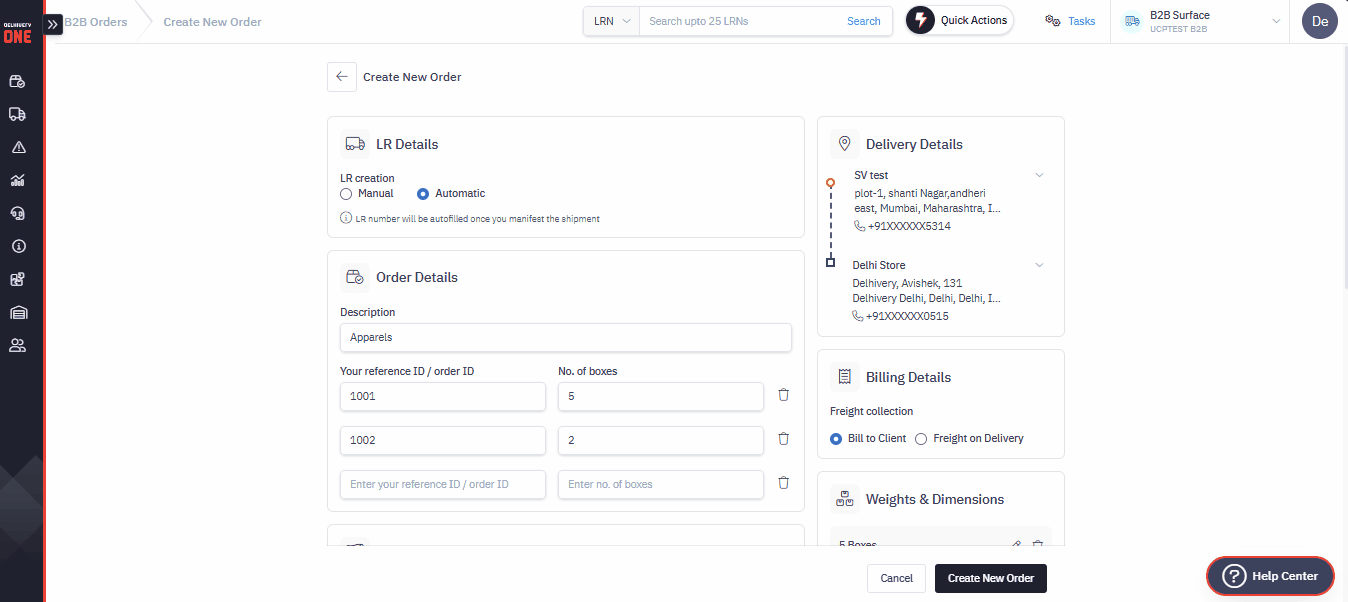Click the back arrow beside Create New Order
1348x602 pixels.
[x=342, y=77]
